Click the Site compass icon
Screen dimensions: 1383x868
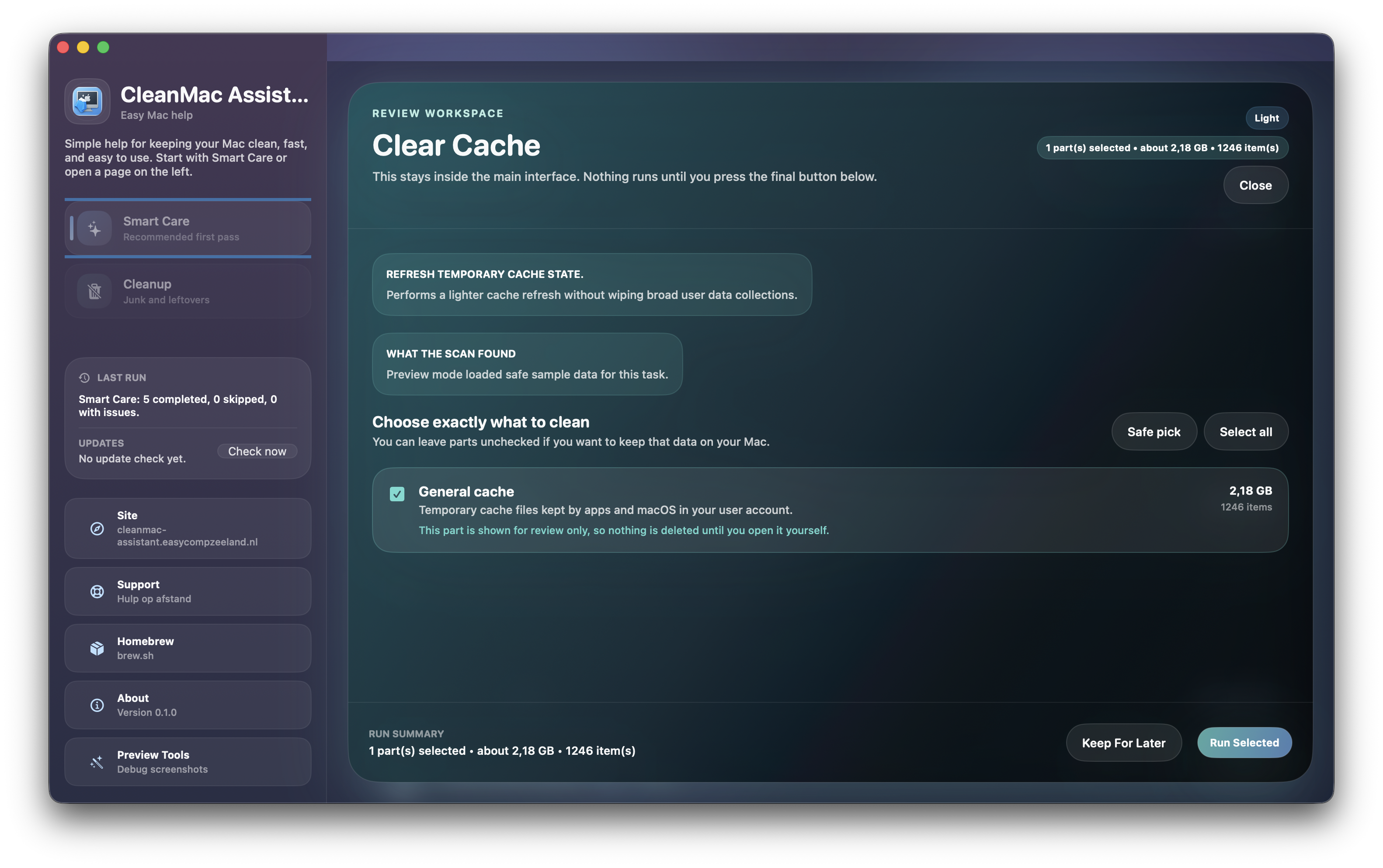click(97, 529)
